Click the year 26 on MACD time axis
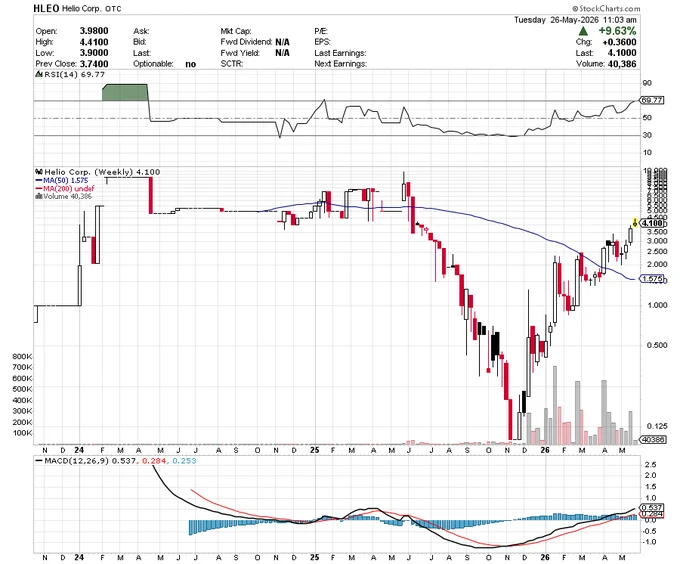 545,557
